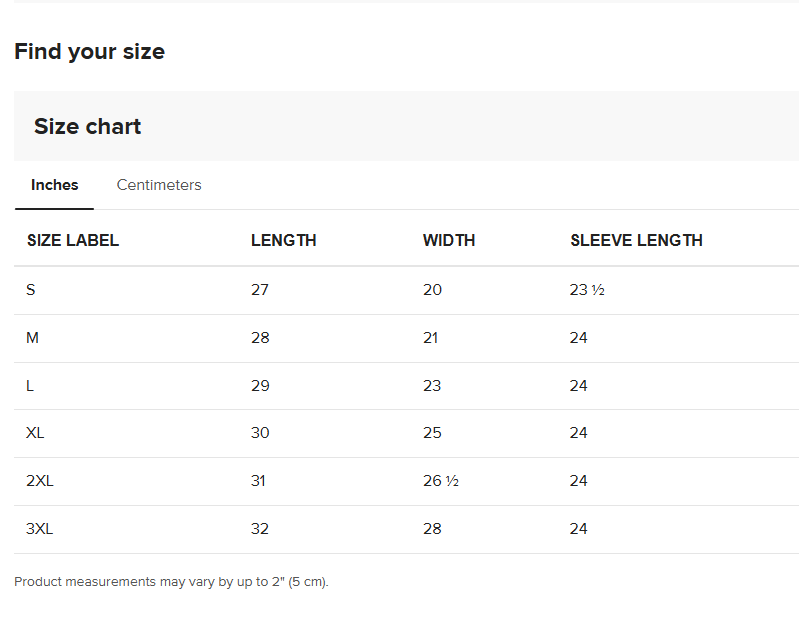Click the SIZE LABEL column header
799x622 pixels.
point(73,240)
